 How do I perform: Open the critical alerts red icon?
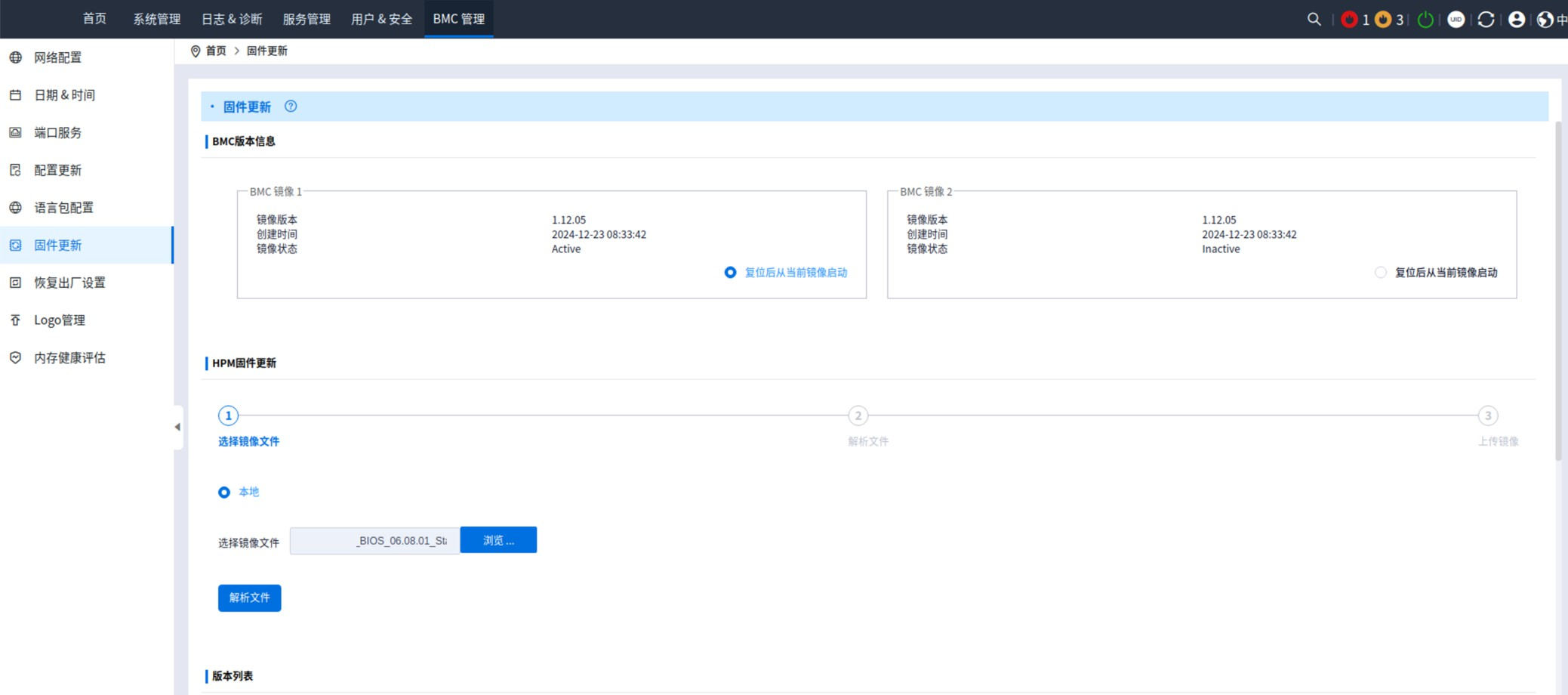point(1349,20)
